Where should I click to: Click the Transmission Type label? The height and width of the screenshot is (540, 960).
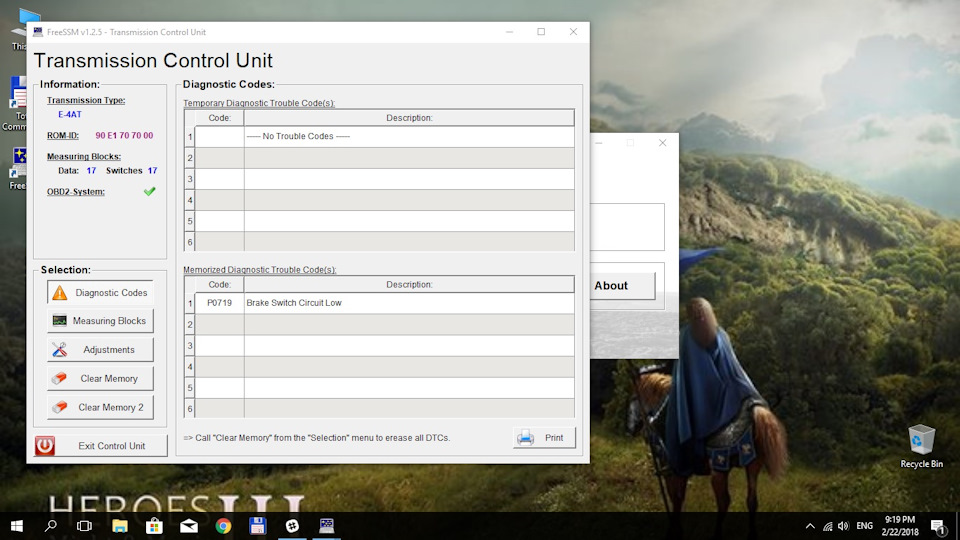(86, 100)
